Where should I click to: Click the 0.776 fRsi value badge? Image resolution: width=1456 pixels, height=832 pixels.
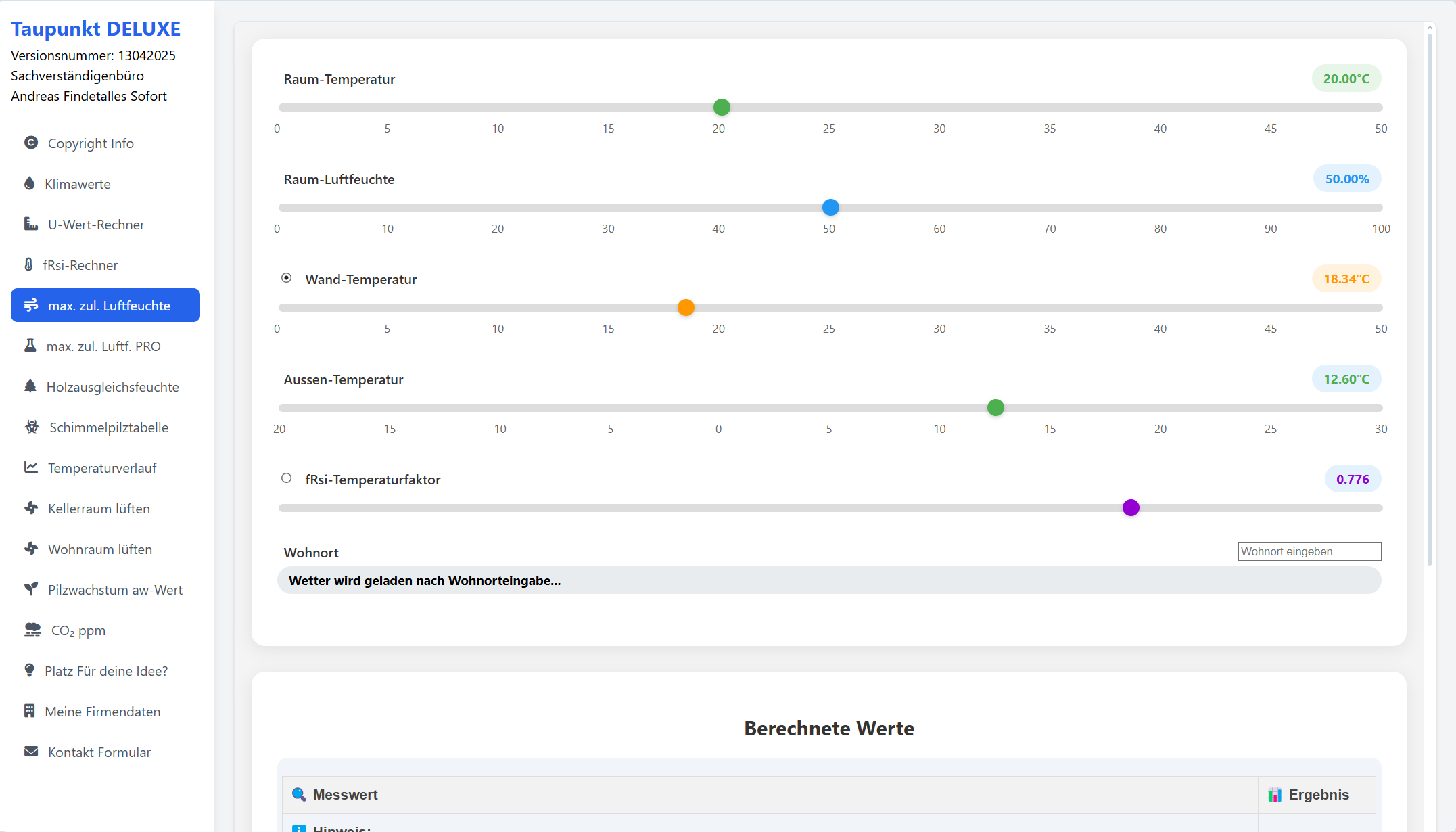[x=1353, y=479]
